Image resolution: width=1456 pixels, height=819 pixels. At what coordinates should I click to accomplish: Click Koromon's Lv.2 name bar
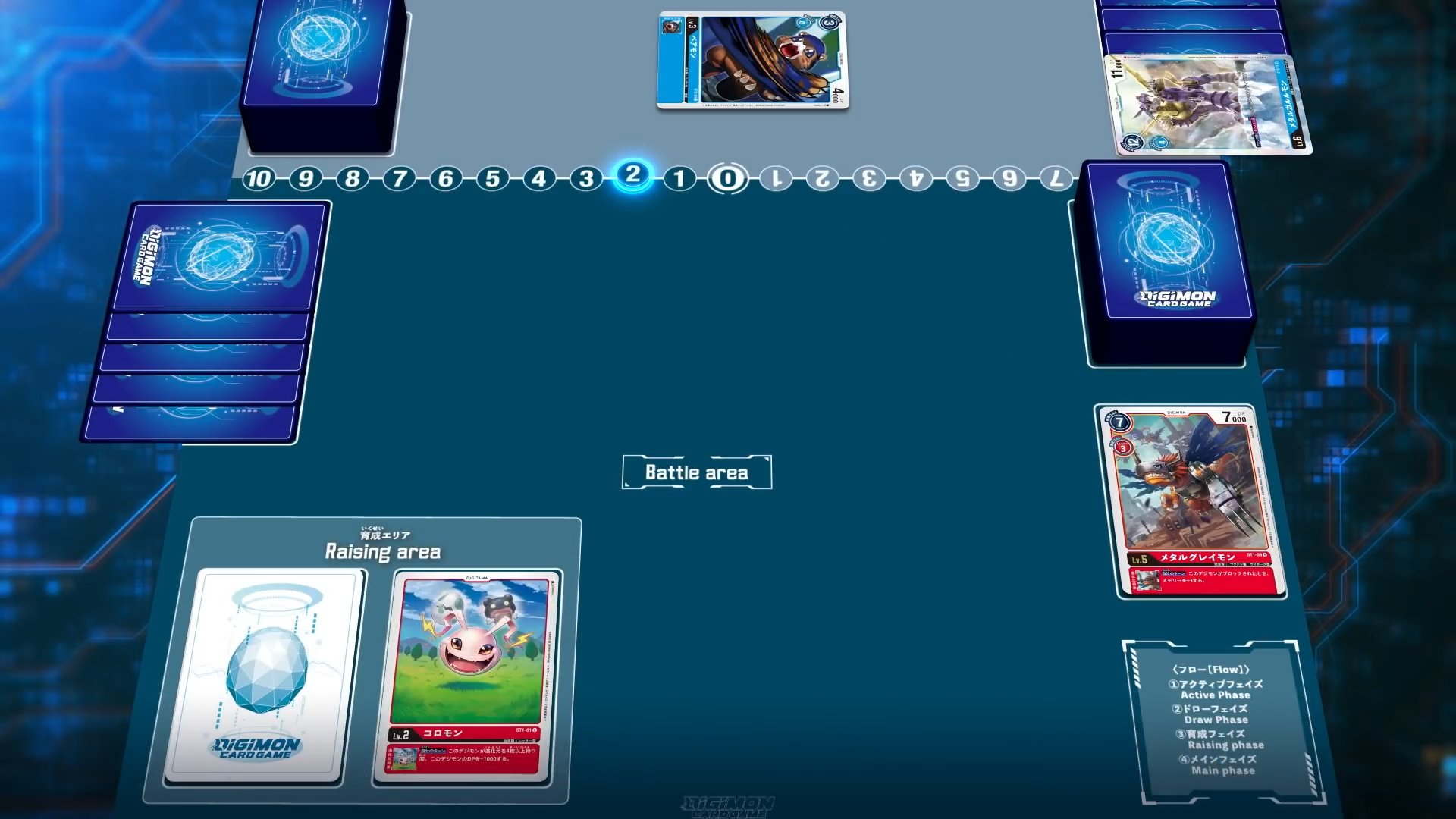[464, 734]
